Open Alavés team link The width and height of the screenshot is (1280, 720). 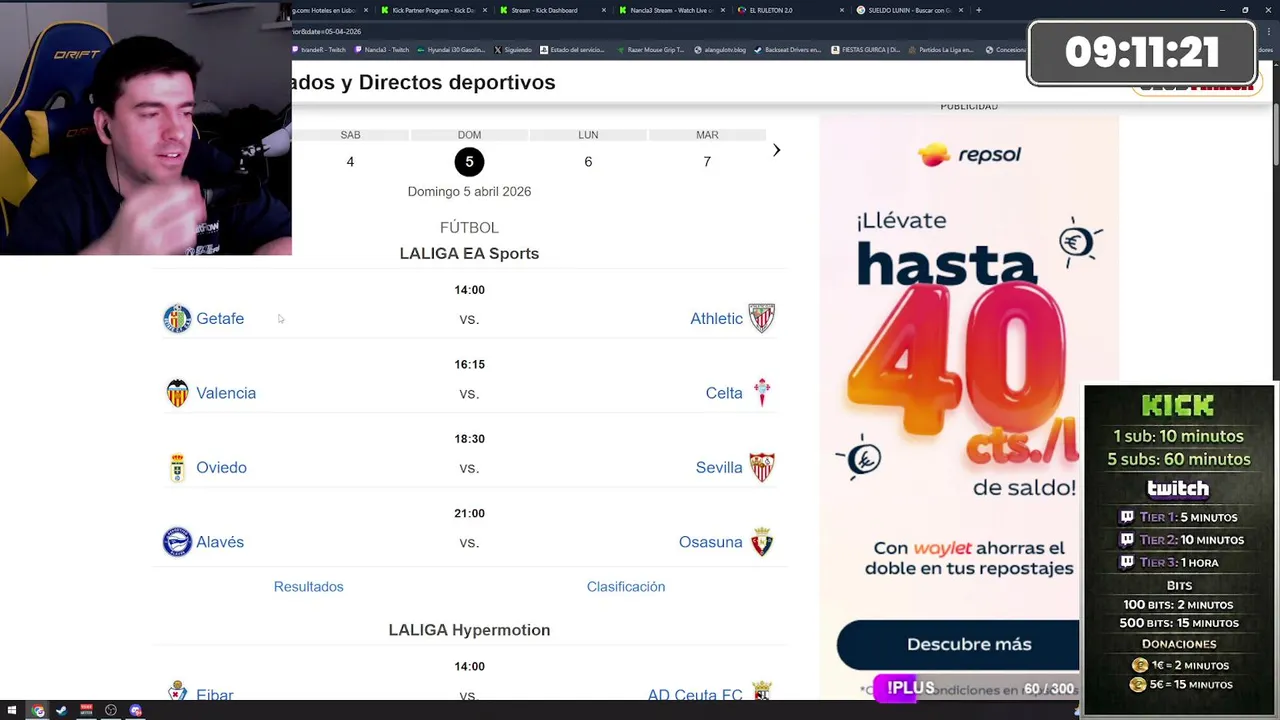(x=220, y=542)
